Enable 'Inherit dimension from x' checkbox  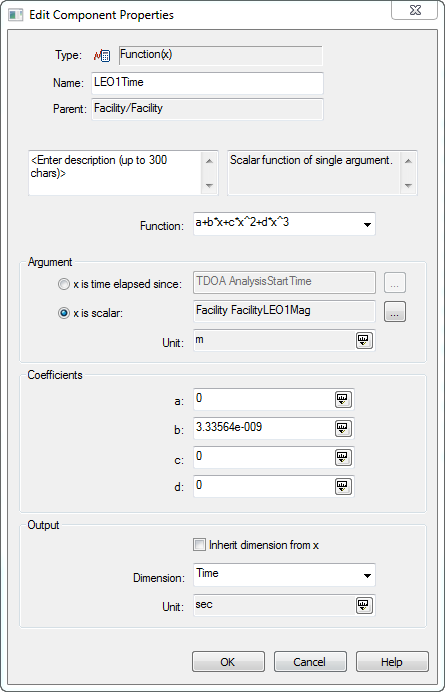200,545
